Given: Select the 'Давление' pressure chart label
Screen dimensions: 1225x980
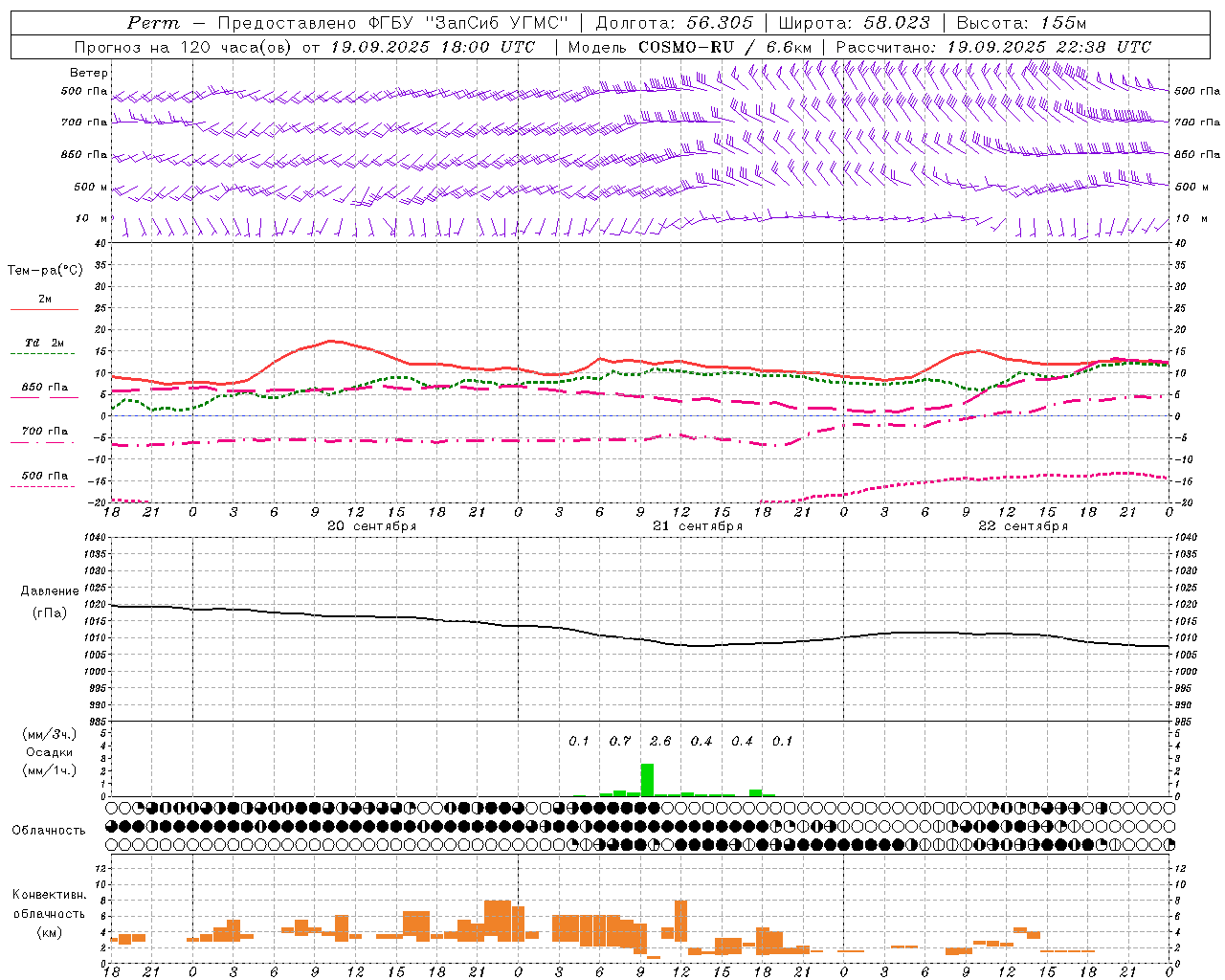Looking at the screenshot, I should 50,591.
